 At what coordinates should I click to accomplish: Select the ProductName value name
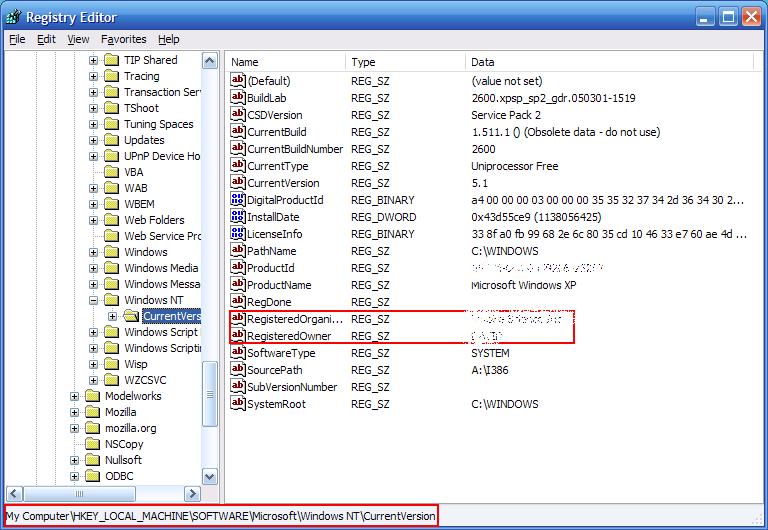pyautogui.click(x=279, y=285)
